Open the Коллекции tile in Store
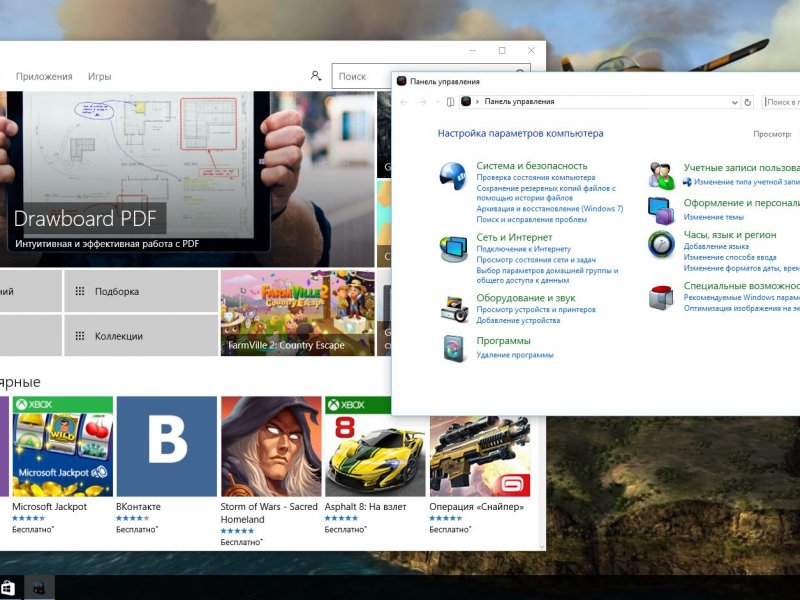Viewport: 800px width, 600px height. pyautogui.click(x=141, y=335)
